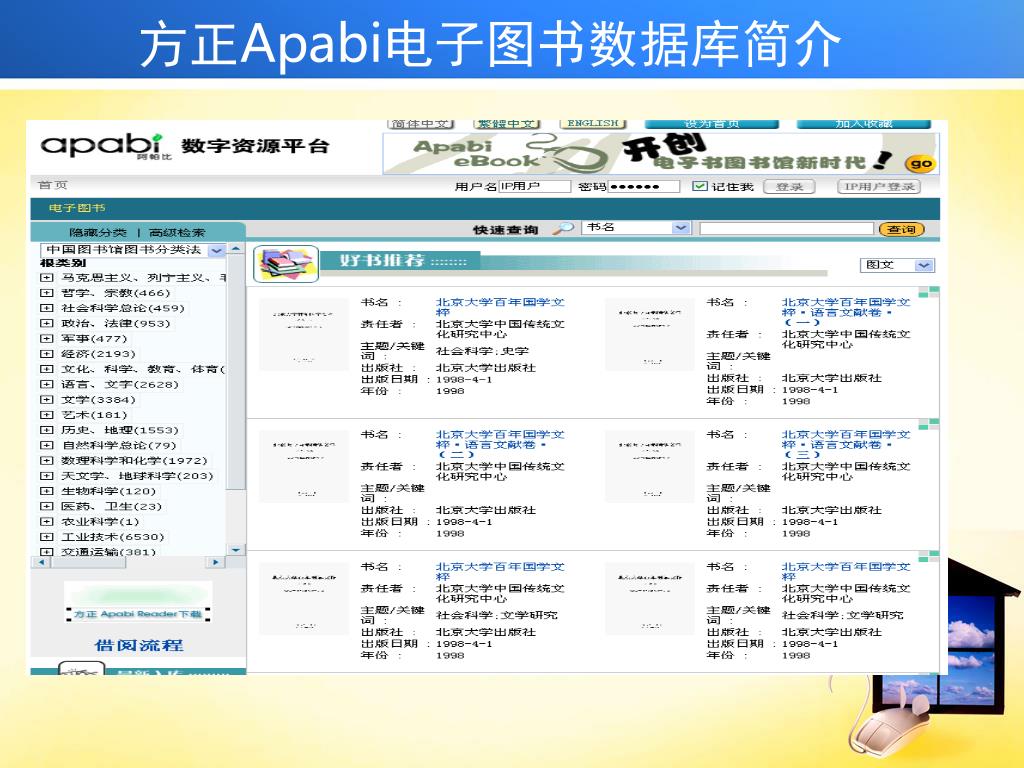Expand the 生物科学(120) category
The width and height of the screenshot is (1024, 768).
(x=46, y=490)
